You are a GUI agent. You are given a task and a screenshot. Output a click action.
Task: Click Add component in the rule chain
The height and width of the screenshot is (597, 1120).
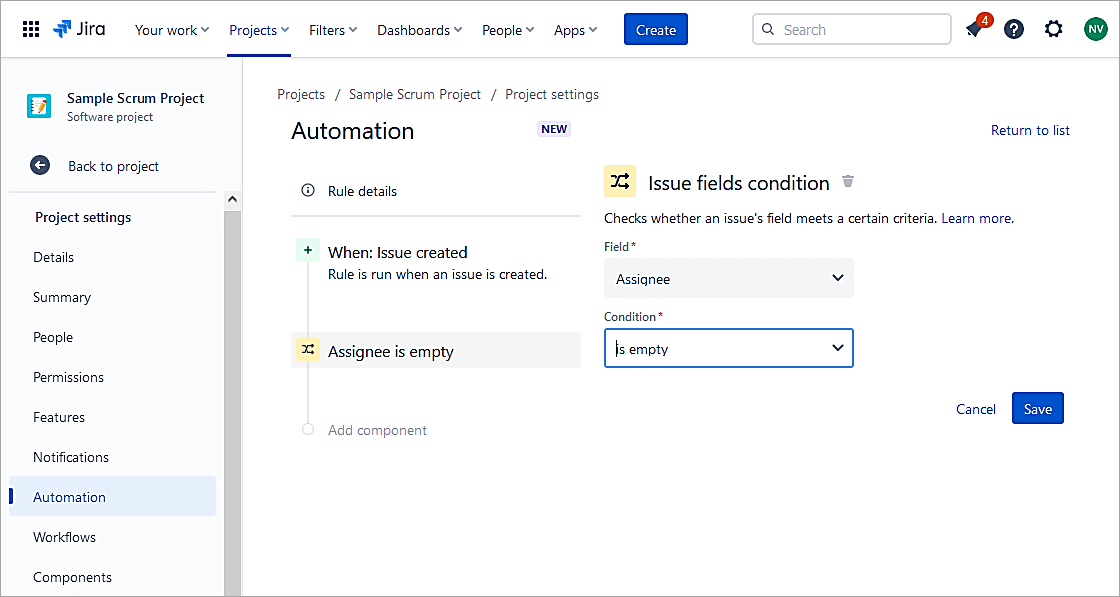tap(377, 431)
